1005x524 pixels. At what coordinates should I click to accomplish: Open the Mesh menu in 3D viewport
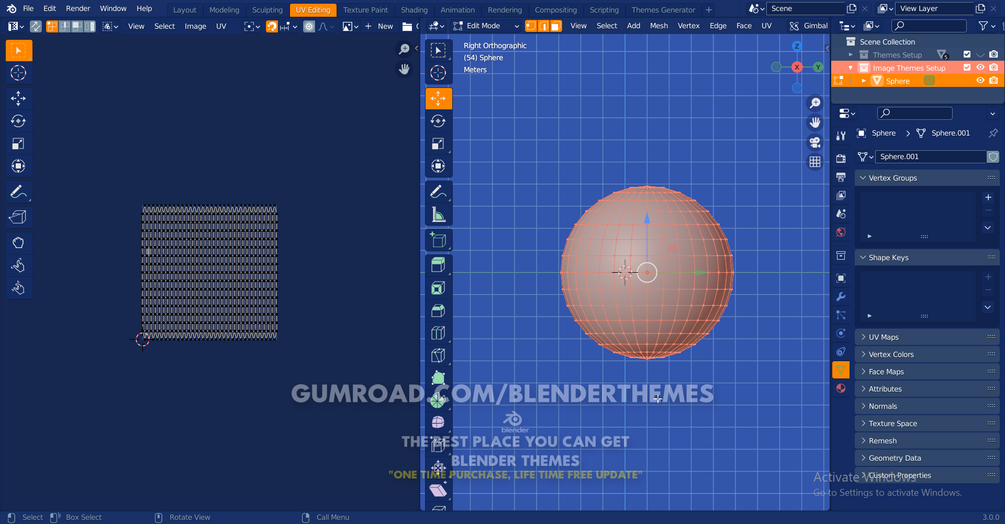(659, 26)
